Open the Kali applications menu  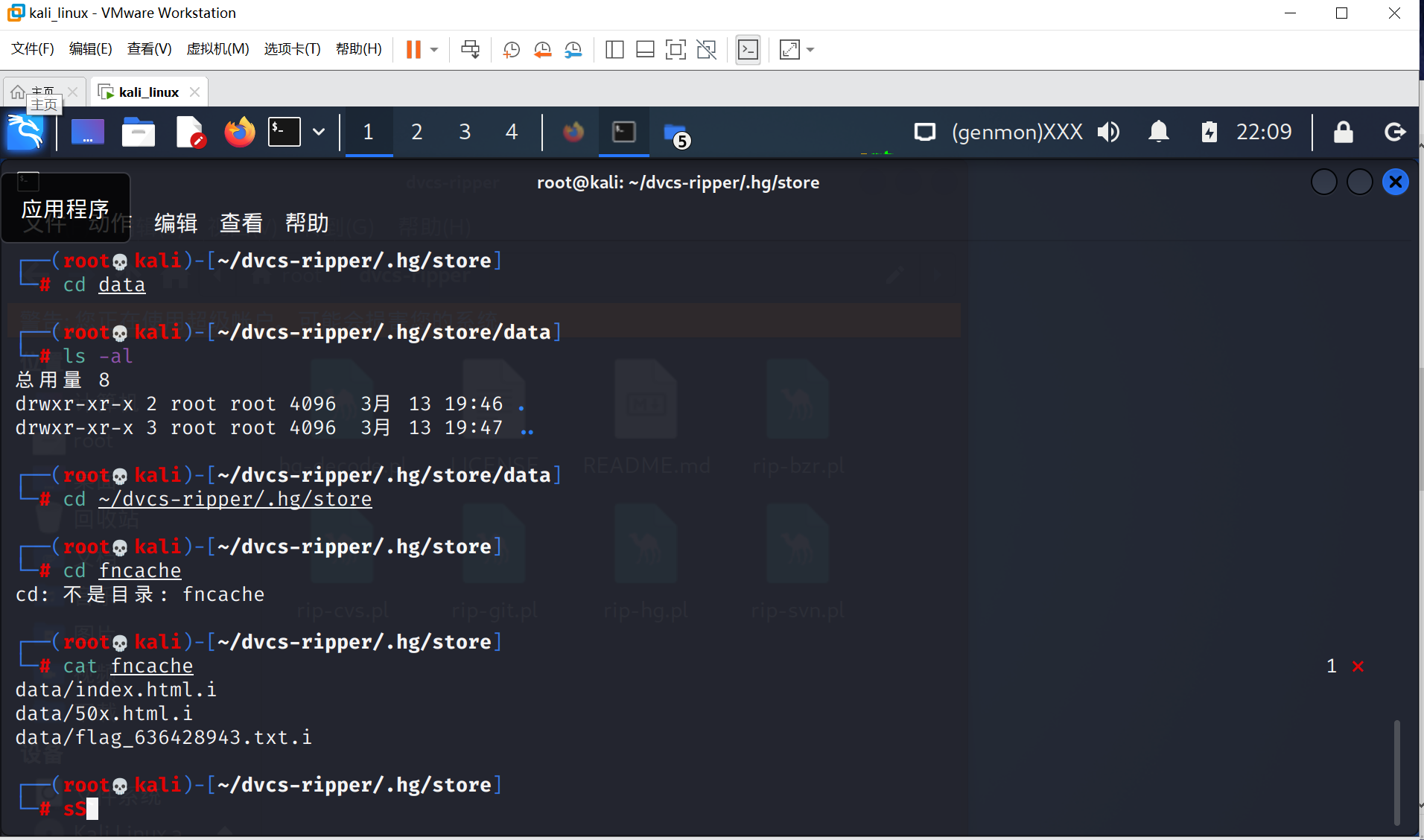[25, 133]
